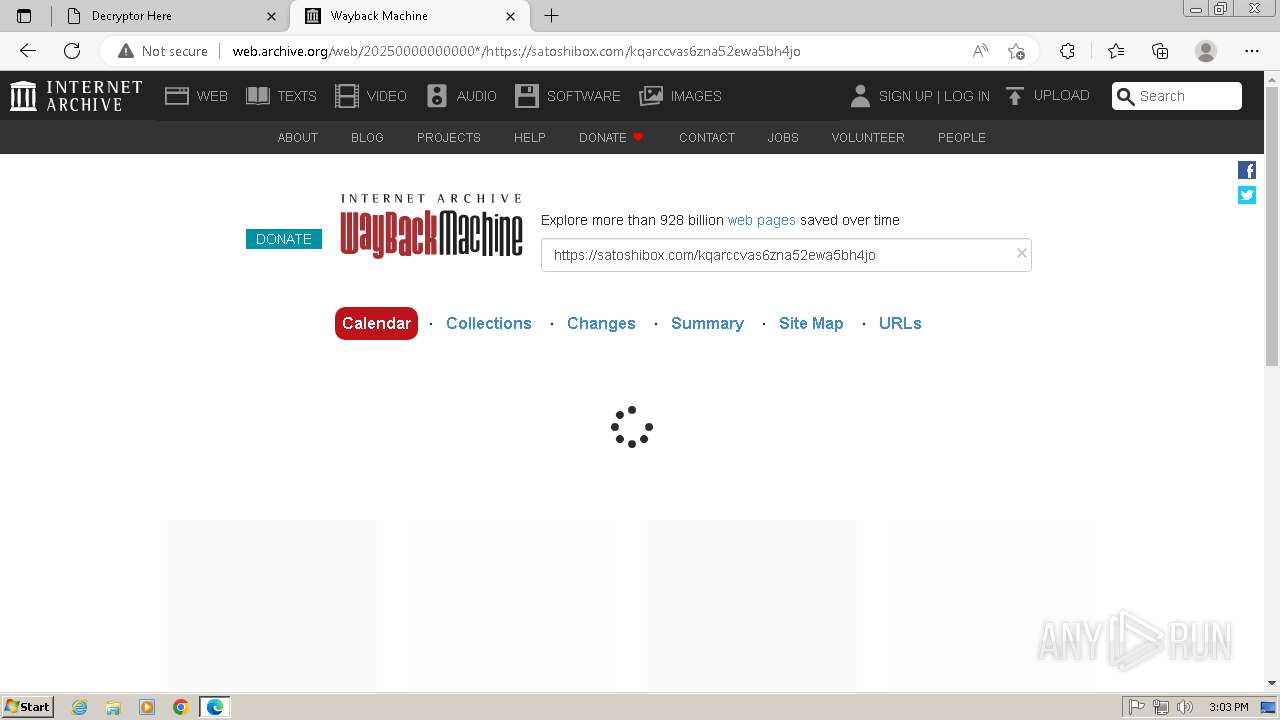Clear the Wayback URL field with X

(x=1021, y=253)
